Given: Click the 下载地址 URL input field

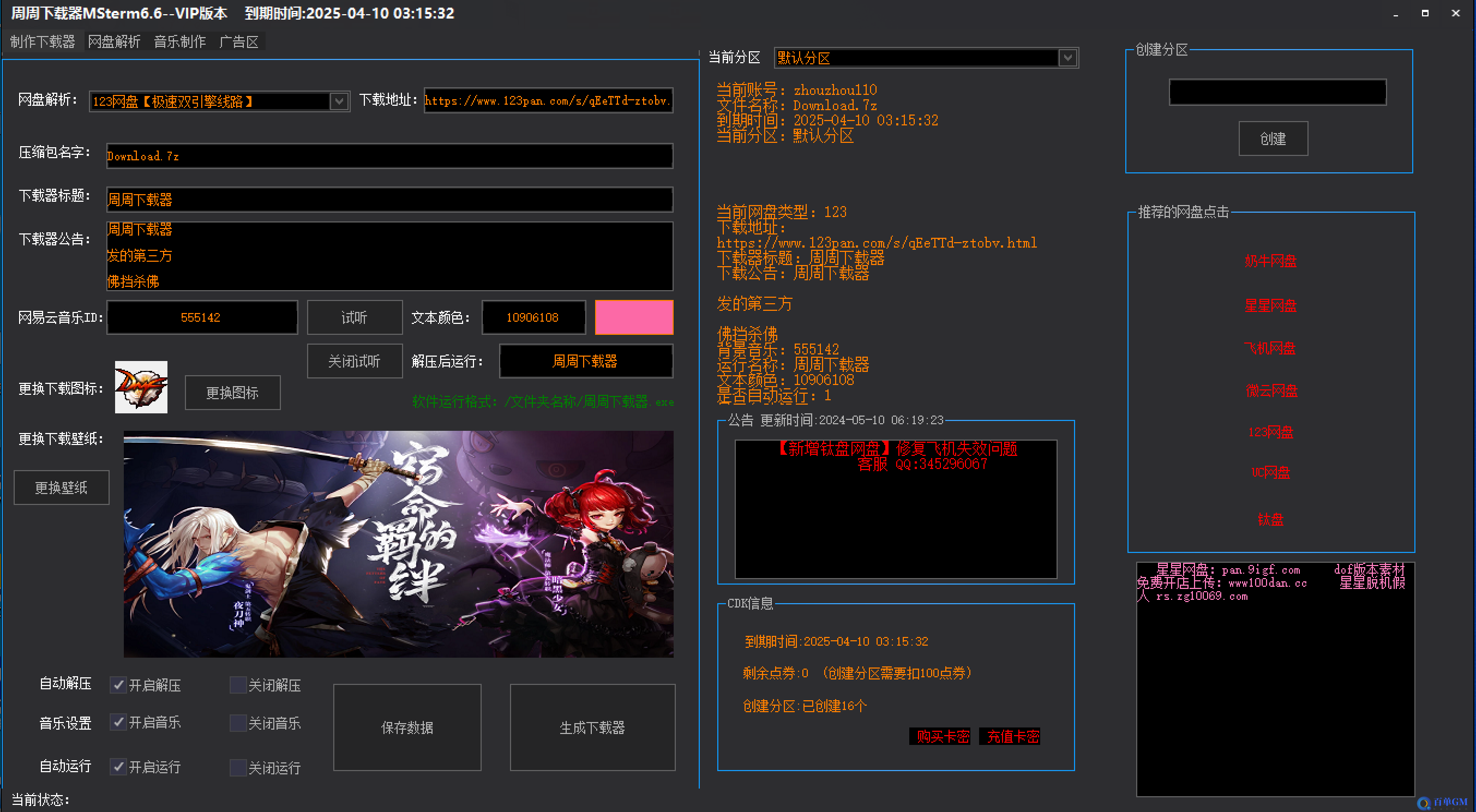Looking at the screenshot, I should 548,101.
